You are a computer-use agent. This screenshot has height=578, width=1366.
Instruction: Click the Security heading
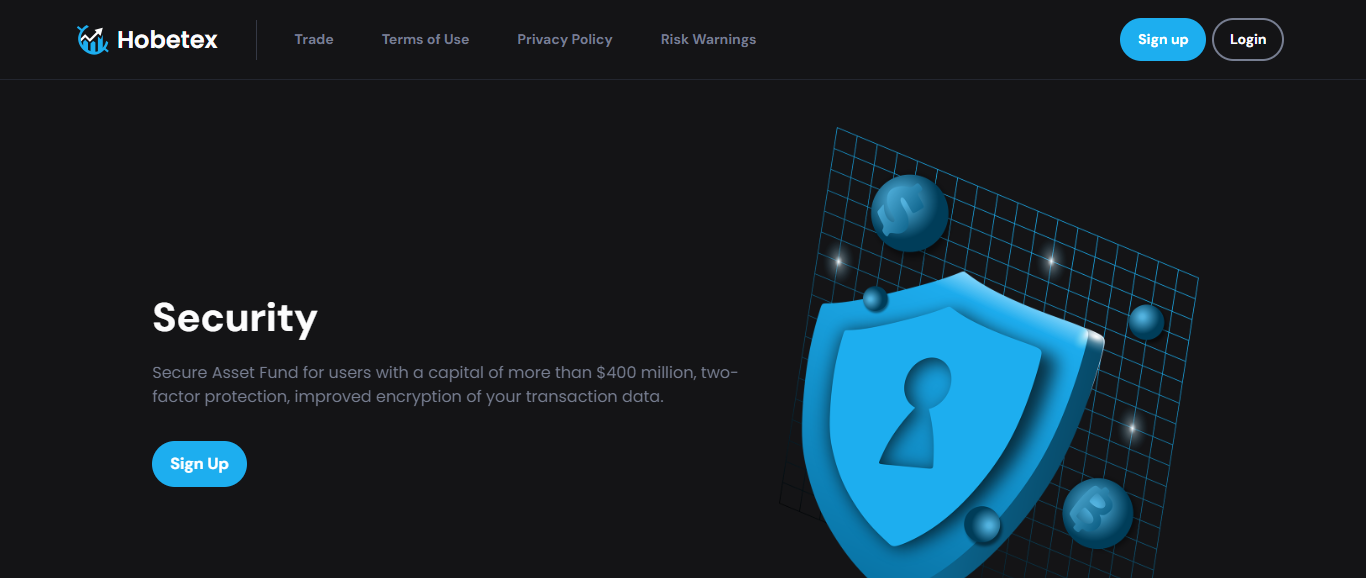pyautogui.click(x=235, y=317)
